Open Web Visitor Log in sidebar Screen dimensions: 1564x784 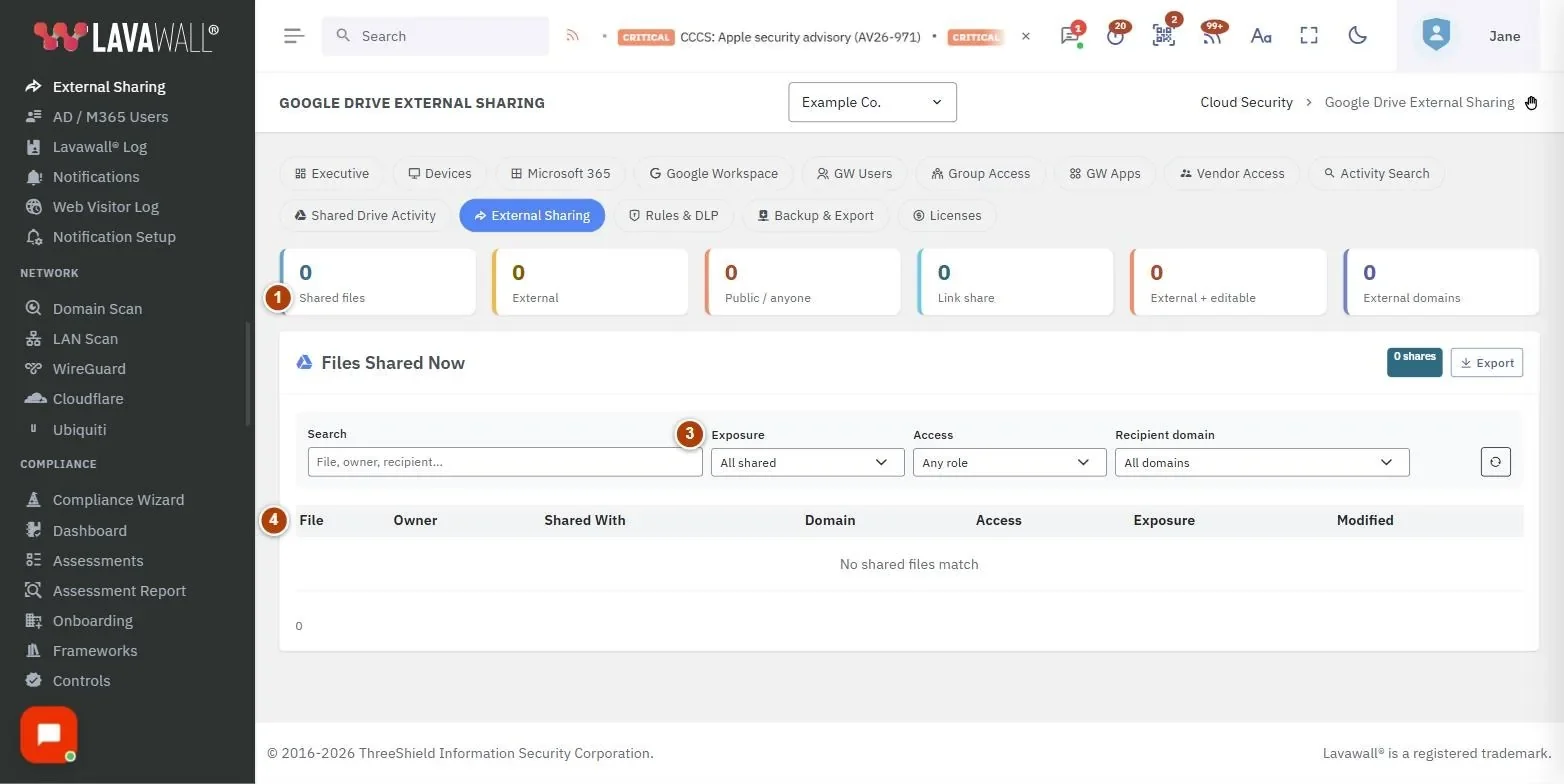pyautogui.click(x=106, y=207)
